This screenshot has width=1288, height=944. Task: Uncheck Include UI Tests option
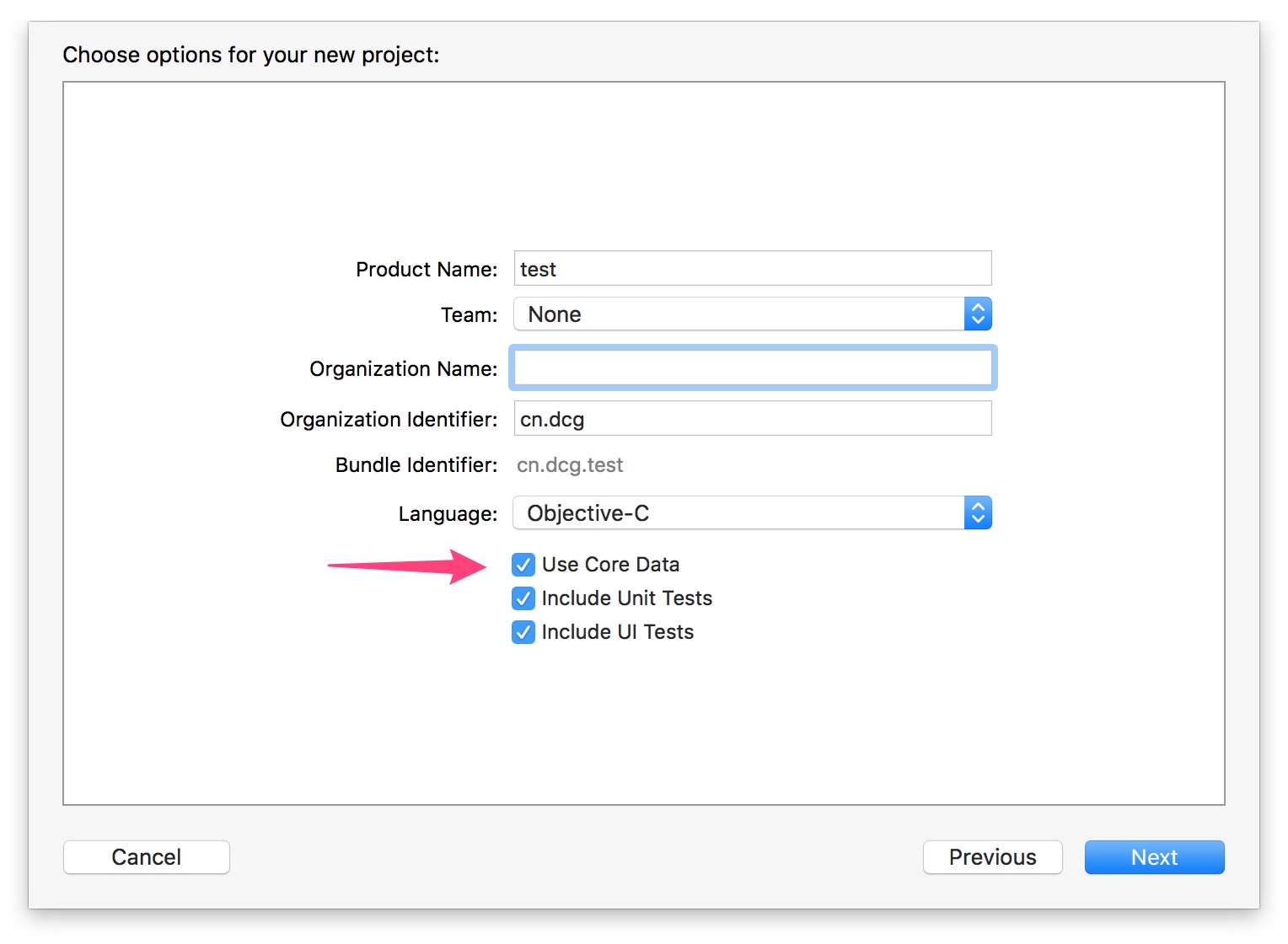point(523,631)
